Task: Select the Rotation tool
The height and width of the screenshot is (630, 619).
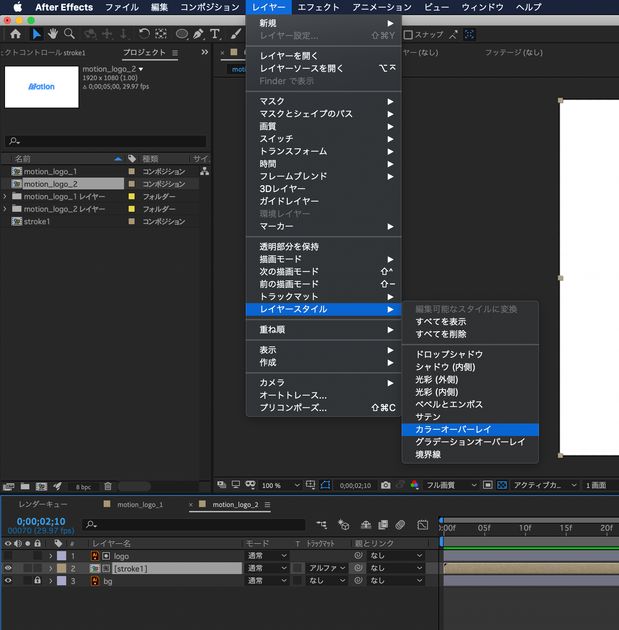Action: click(144, 34)
